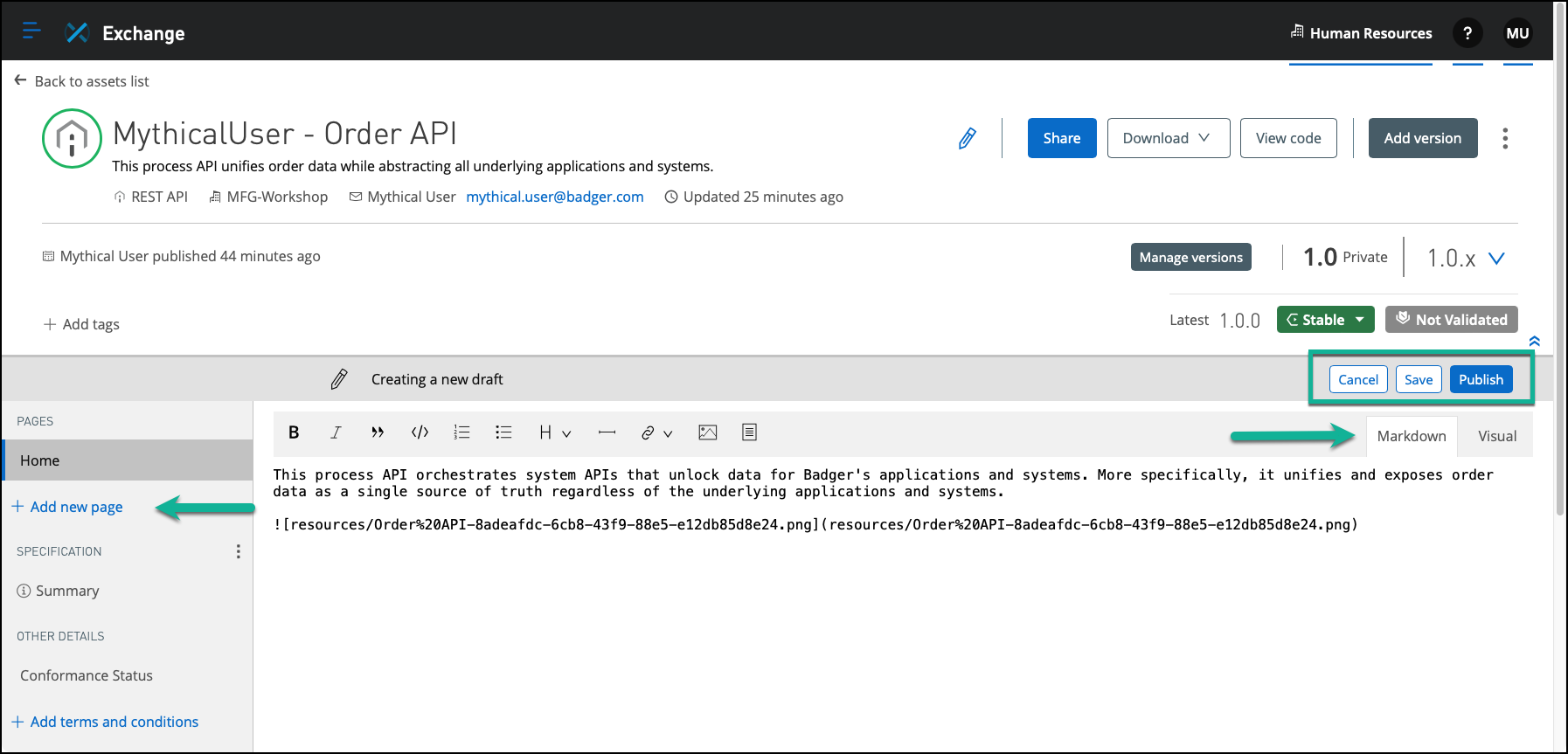Switch to the Visual tab
The width and height of the screenshot is (1568, 754).
click(1497, 436)
